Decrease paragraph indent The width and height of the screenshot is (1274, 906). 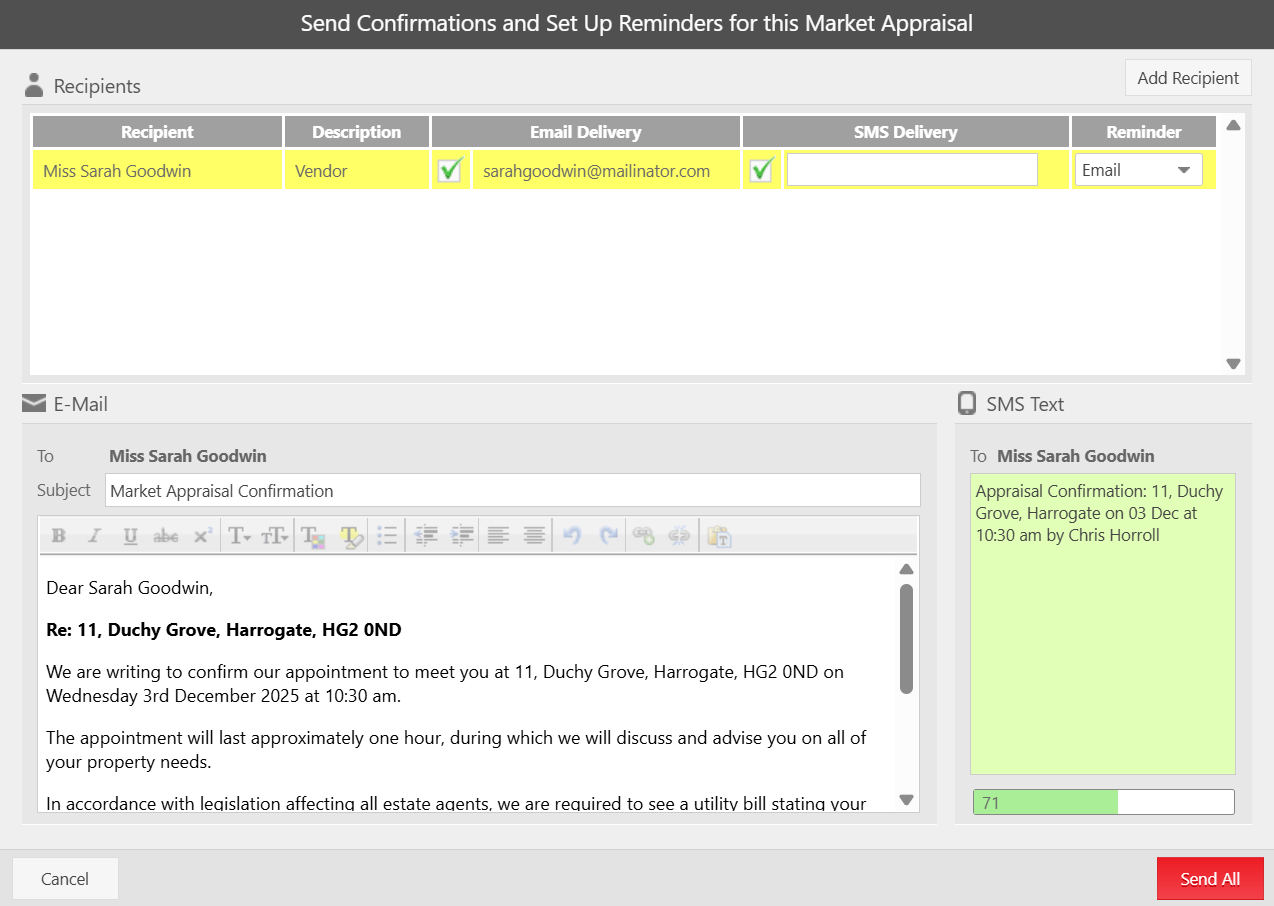click(x=426, y=536)
